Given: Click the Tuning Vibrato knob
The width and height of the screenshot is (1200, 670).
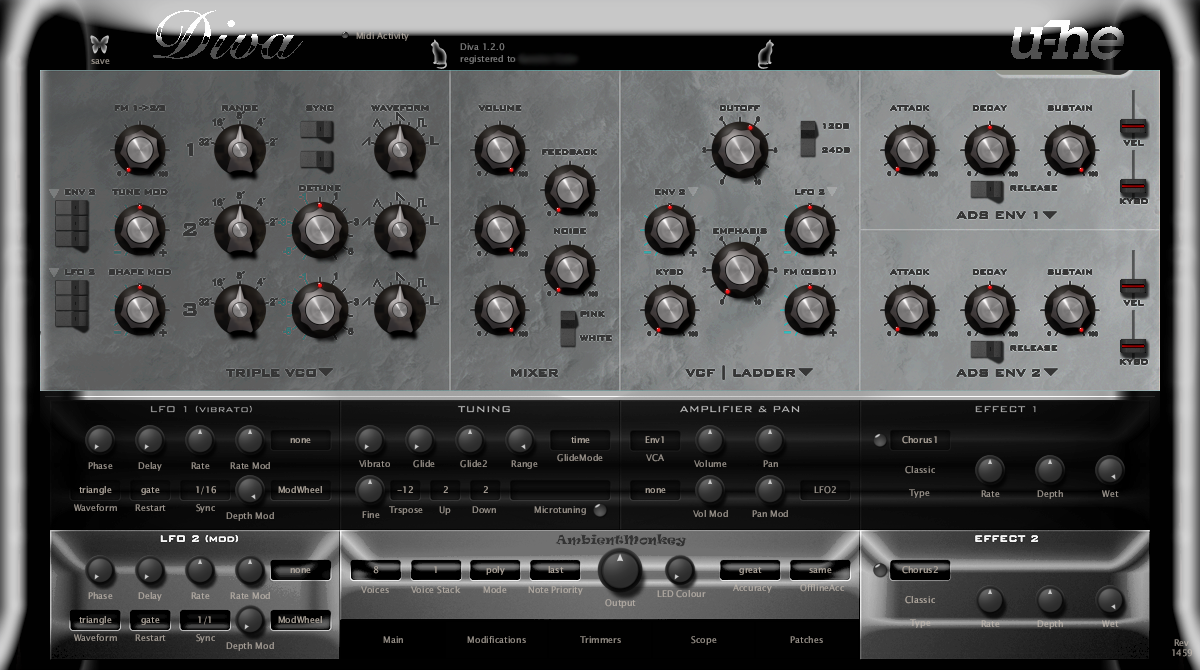Looking at the screenshot, I should (370, 439).
